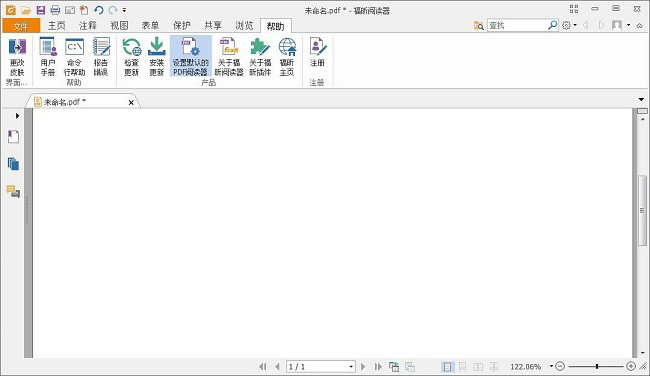Click 设置默认的PDF阅读器 button
Viewport: 650px width, 376px height.
click(x=191, y=57)
